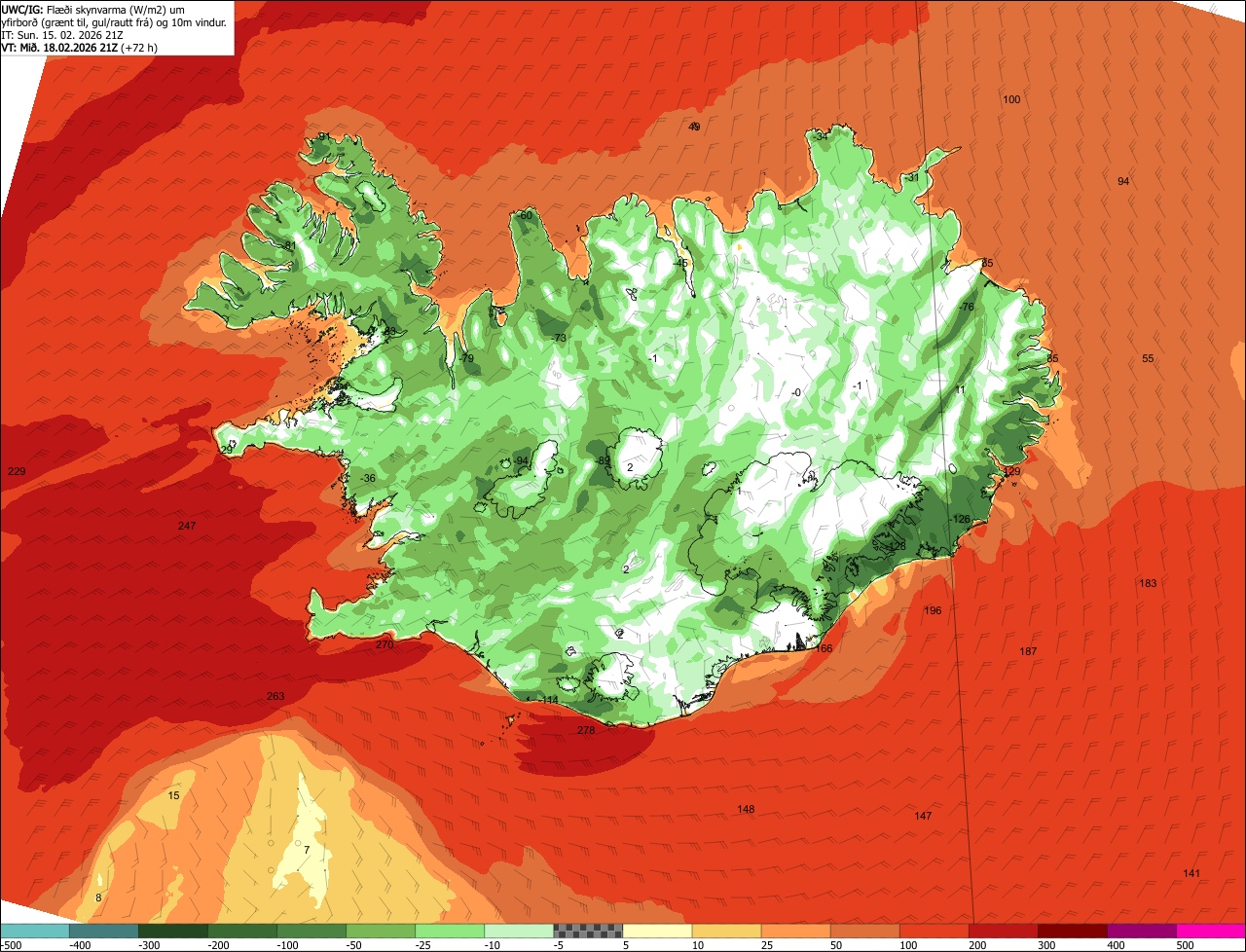Click the map value 129 on the east coast
This screenshot has width=1246, height=952.
(x=1012, y=471)
